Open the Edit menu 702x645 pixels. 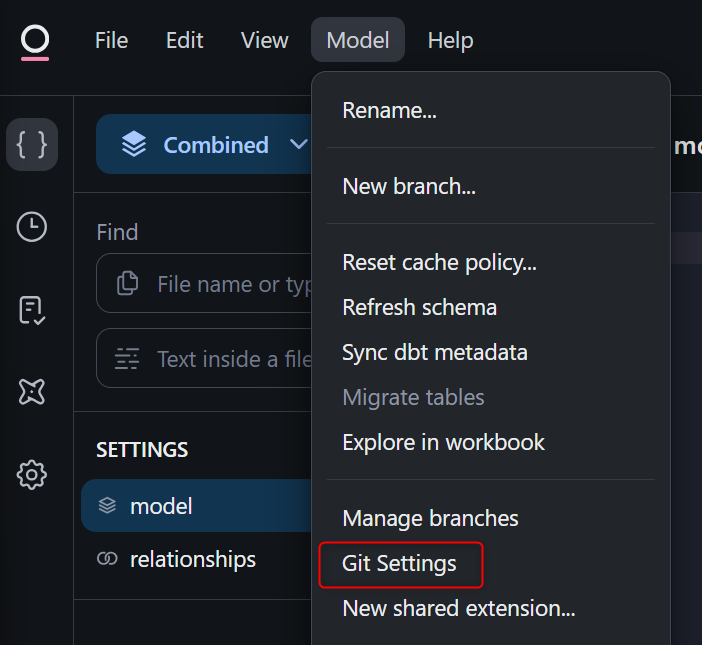click(184, 41)
